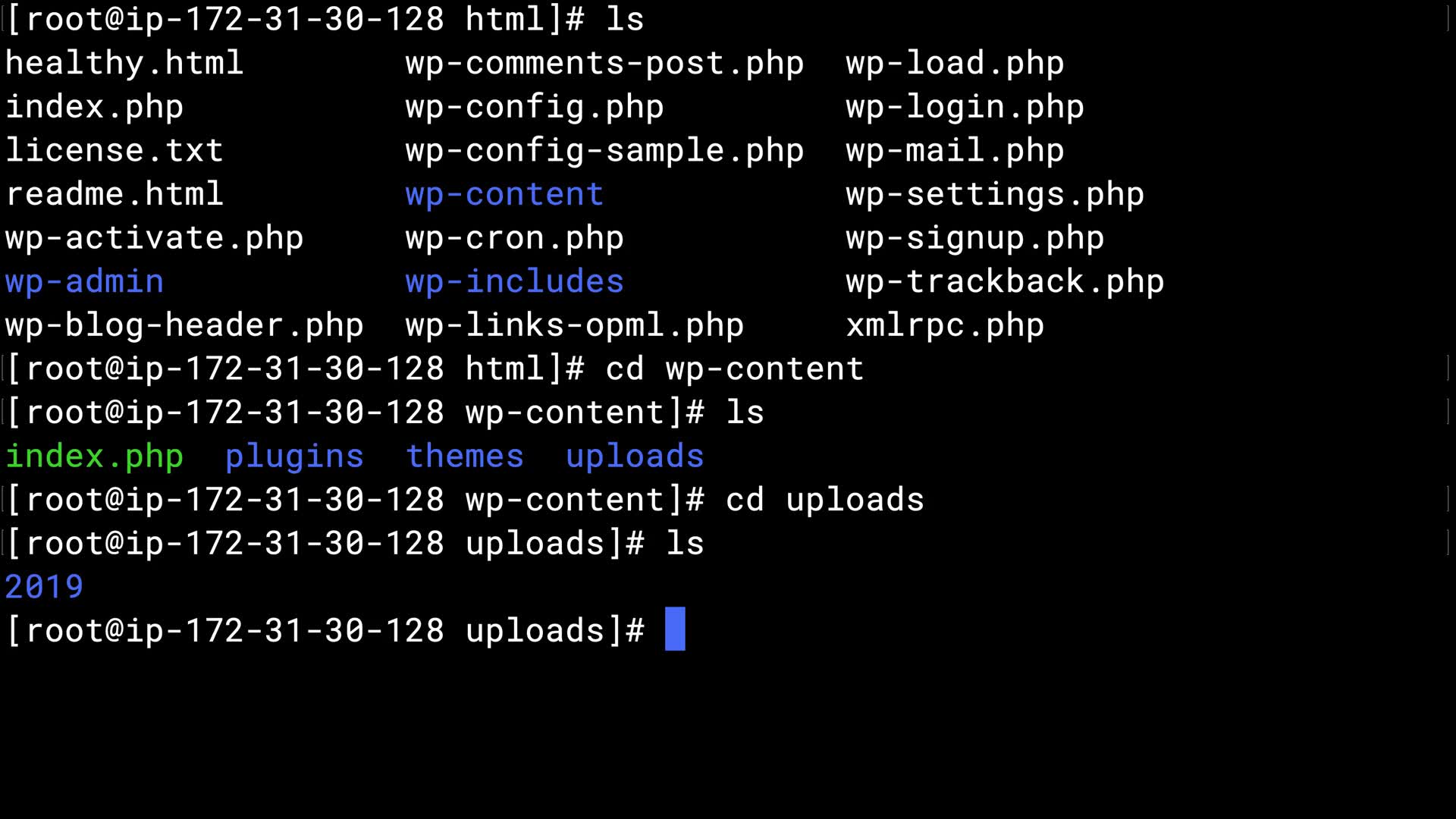Click the wp-includes directory in the listing

[514, 282]
